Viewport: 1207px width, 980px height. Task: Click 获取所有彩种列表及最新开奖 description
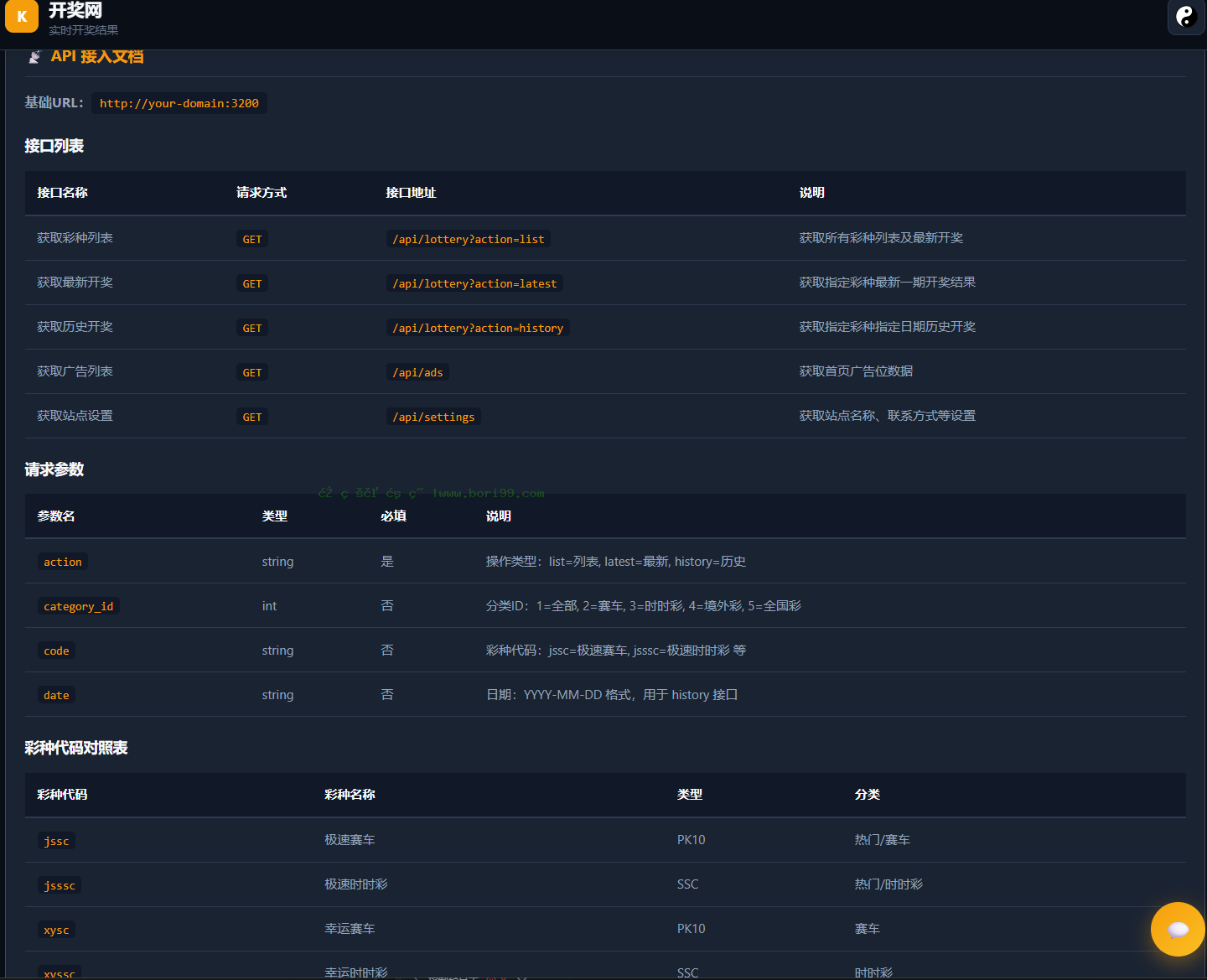(x=881, y=238)
